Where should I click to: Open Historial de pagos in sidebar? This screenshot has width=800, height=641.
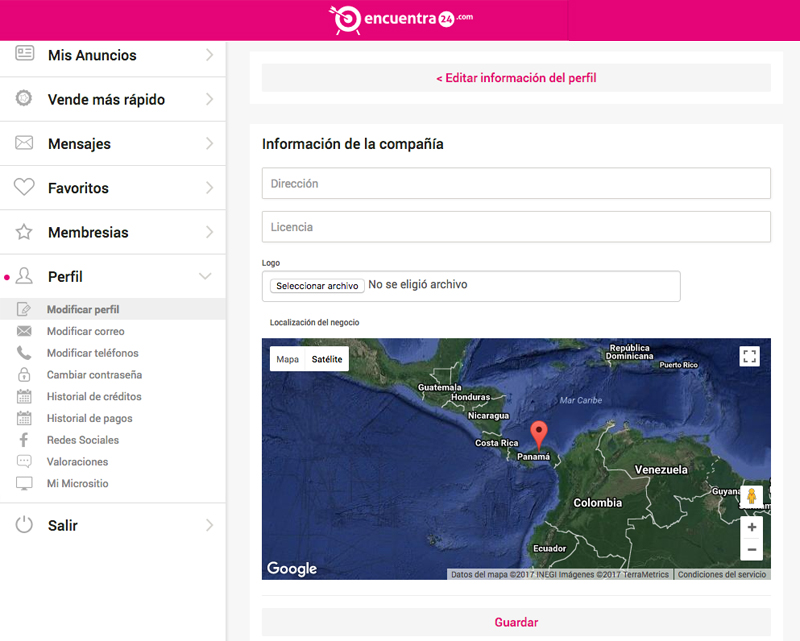90,418
